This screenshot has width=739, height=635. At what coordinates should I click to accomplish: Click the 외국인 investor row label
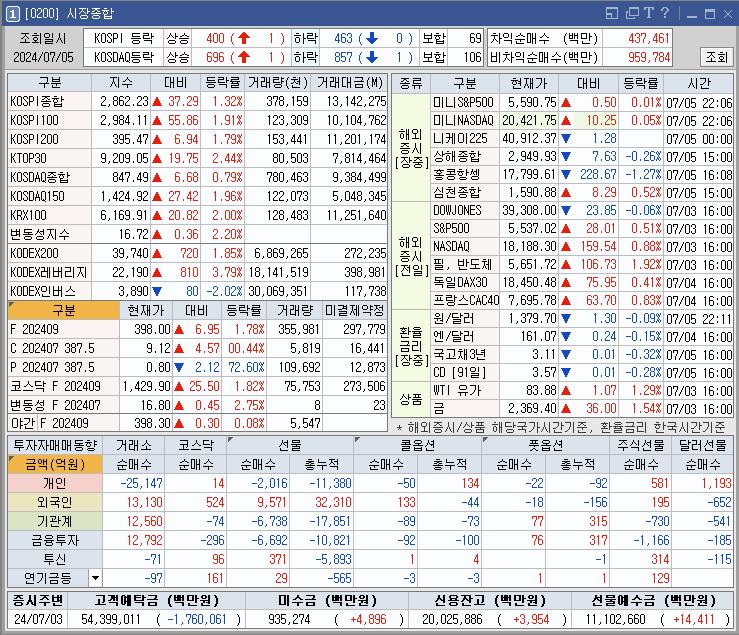[55, 502]
